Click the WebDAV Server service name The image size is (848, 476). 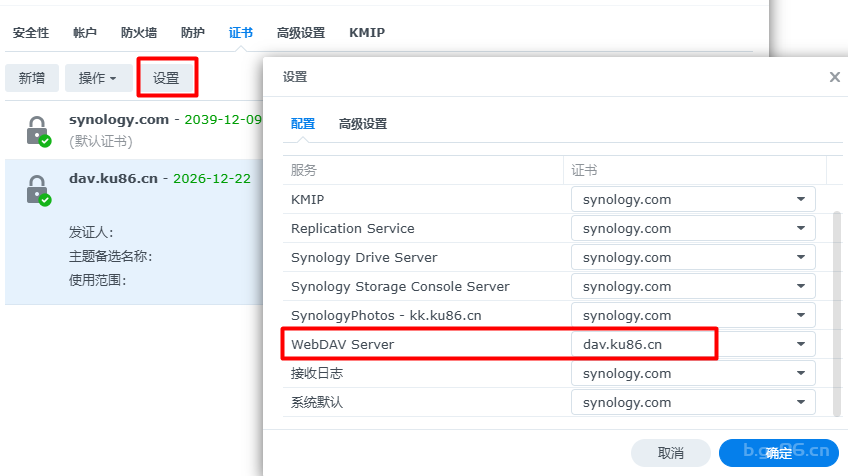[x=342, y=345]
